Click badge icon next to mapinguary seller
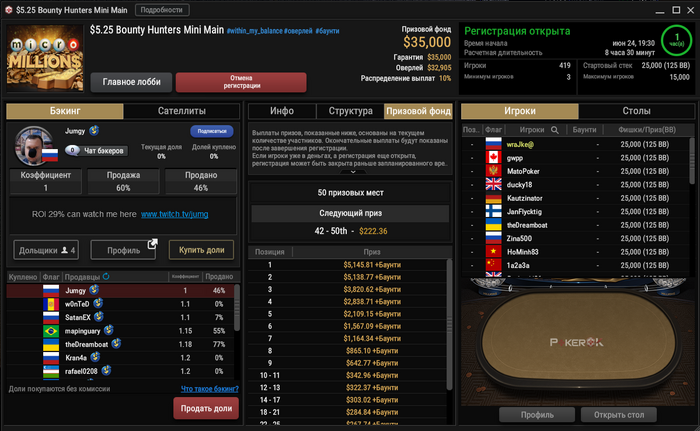 pos(108,330)
